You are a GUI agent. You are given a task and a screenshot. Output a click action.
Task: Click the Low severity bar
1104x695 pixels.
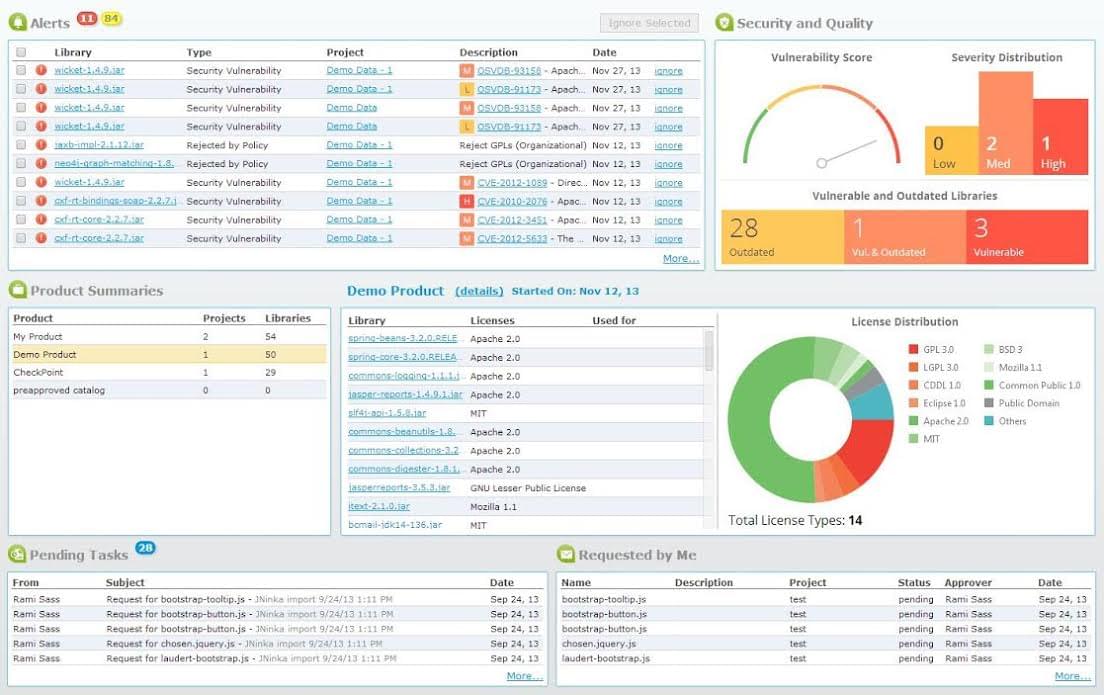pos(951,150)
